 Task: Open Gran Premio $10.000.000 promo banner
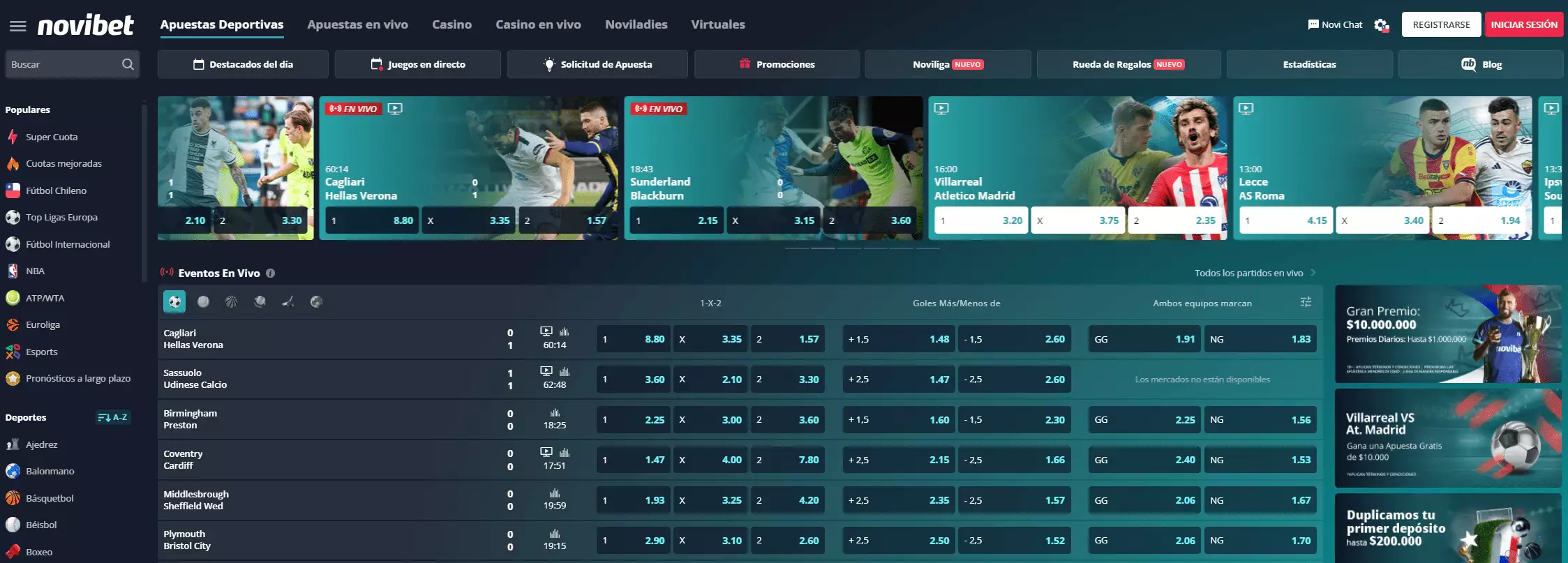pos(1448,333)
